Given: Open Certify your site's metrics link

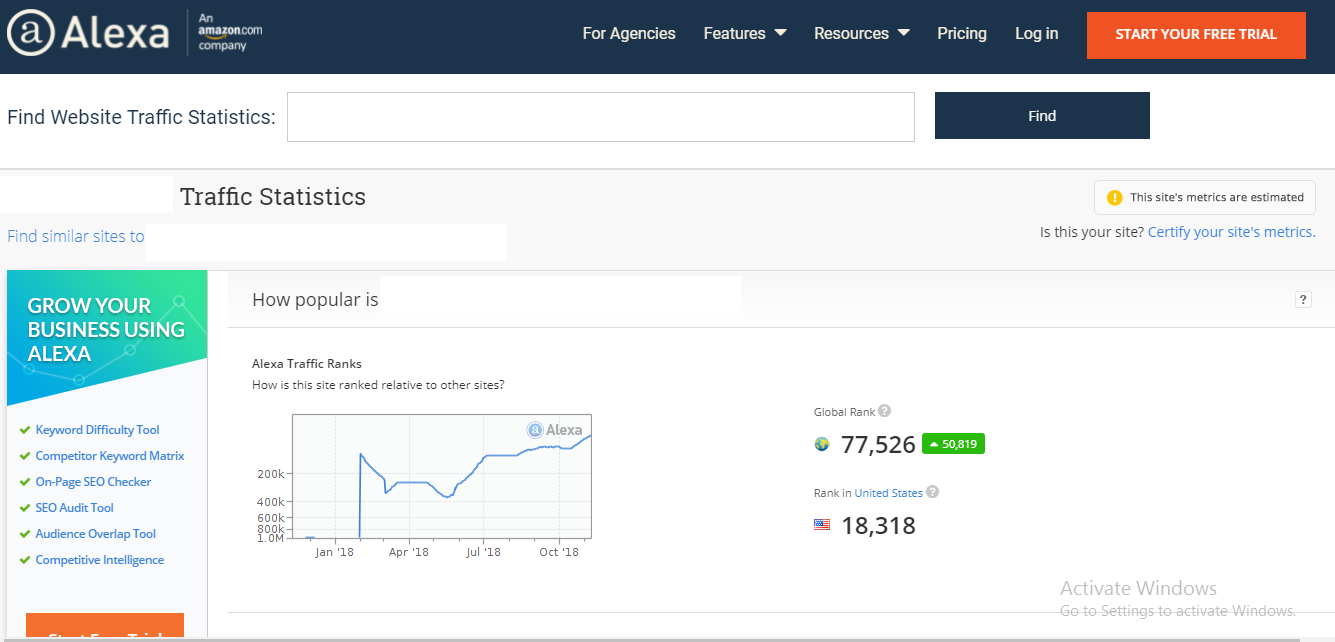Looking at the screenshot, I should [1231, 231].
